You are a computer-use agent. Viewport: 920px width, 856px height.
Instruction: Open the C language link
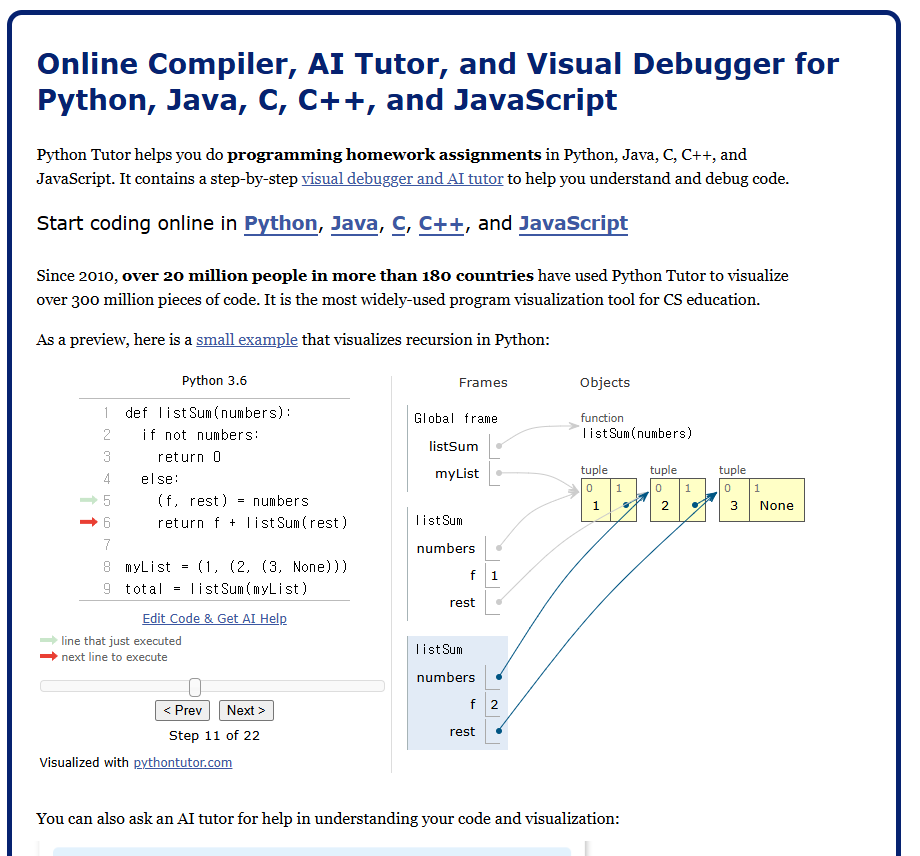pyautogui.click(x=398, y=224)
